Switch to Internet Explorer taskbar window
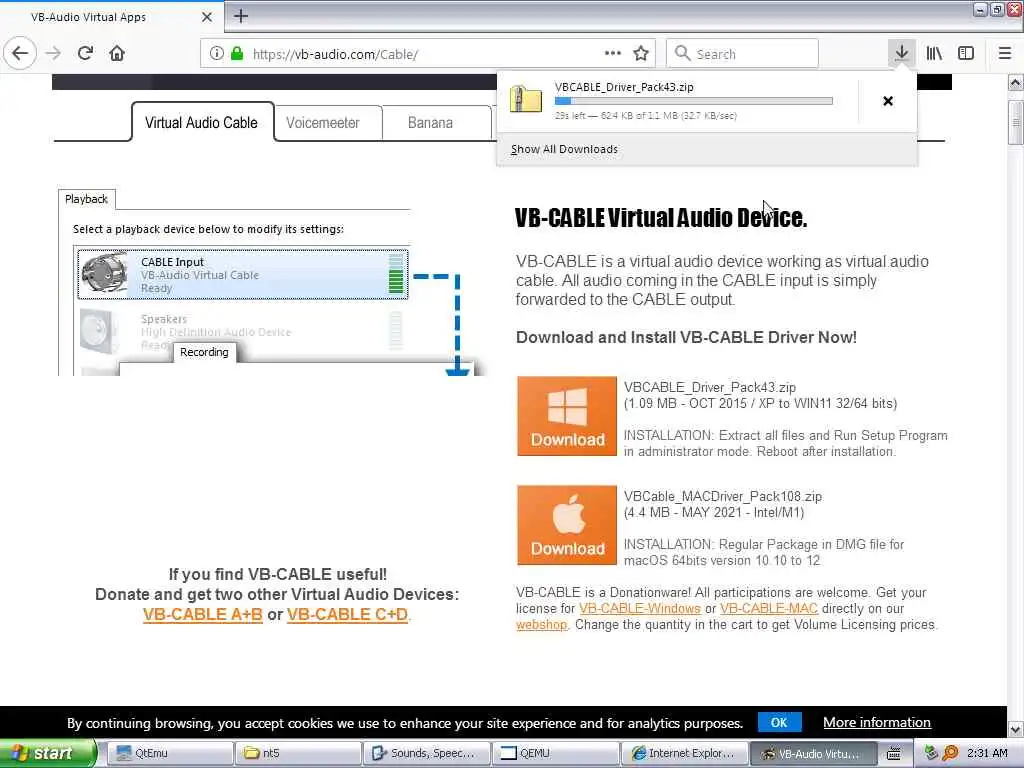The height and width of the screenshot is (768, 1024). (684, 754)
